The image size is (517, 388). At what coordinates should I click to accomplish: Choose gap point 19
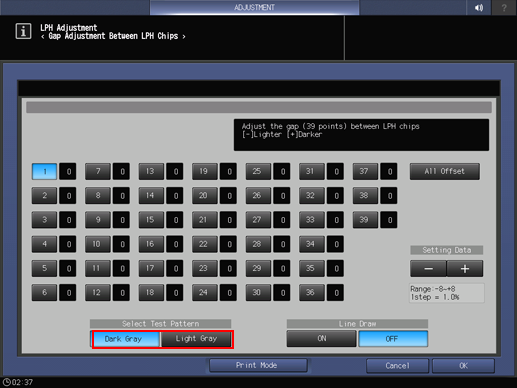205,171
